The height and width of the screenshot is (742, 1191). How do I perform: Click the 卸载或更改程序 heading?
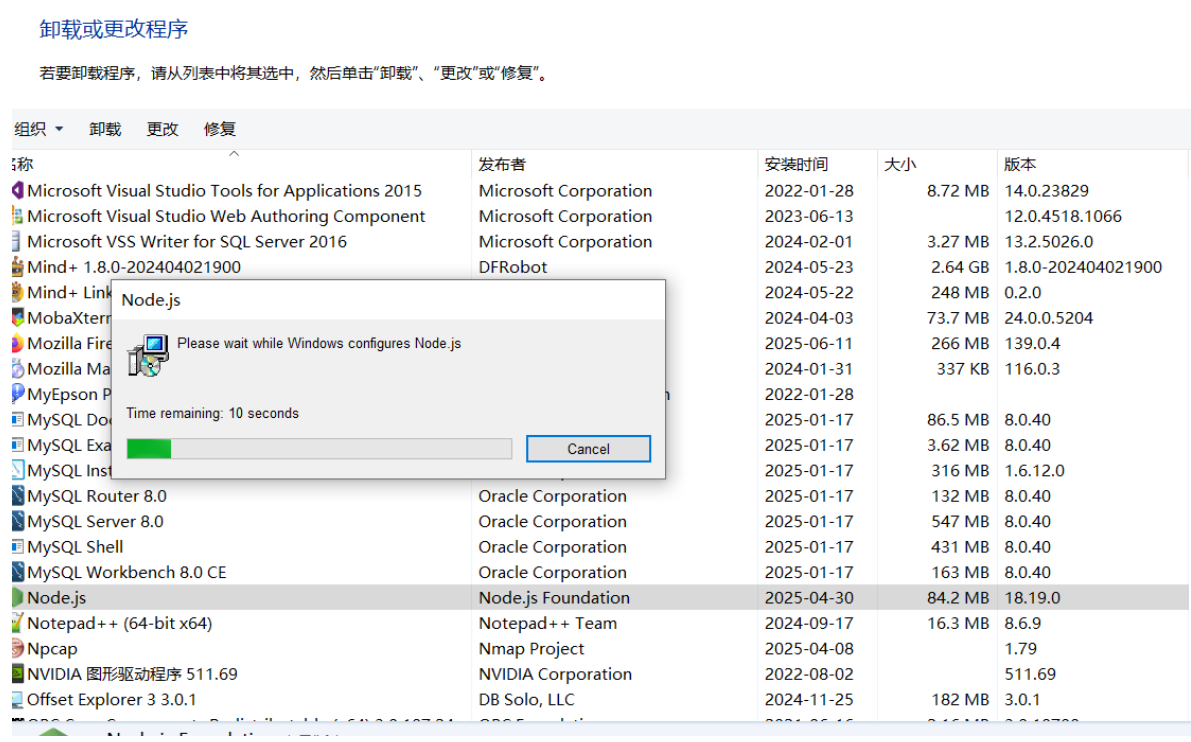click(x=114, y=29)
